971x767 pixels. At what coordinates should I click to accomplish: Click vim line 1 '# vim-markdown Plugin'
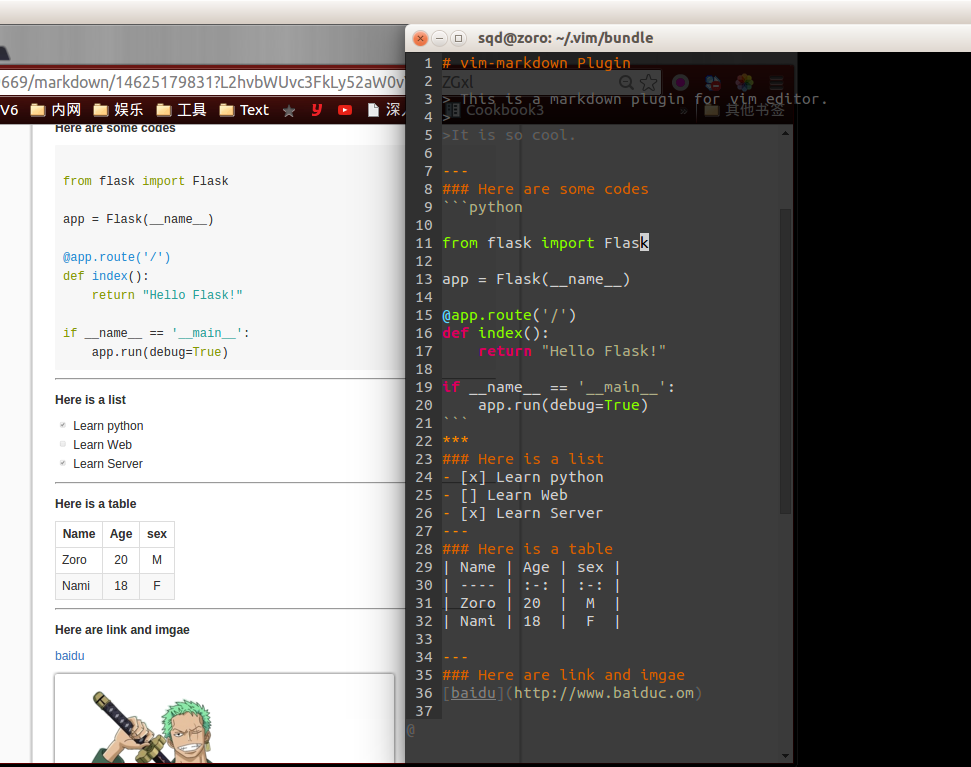(x=536, y=63)
